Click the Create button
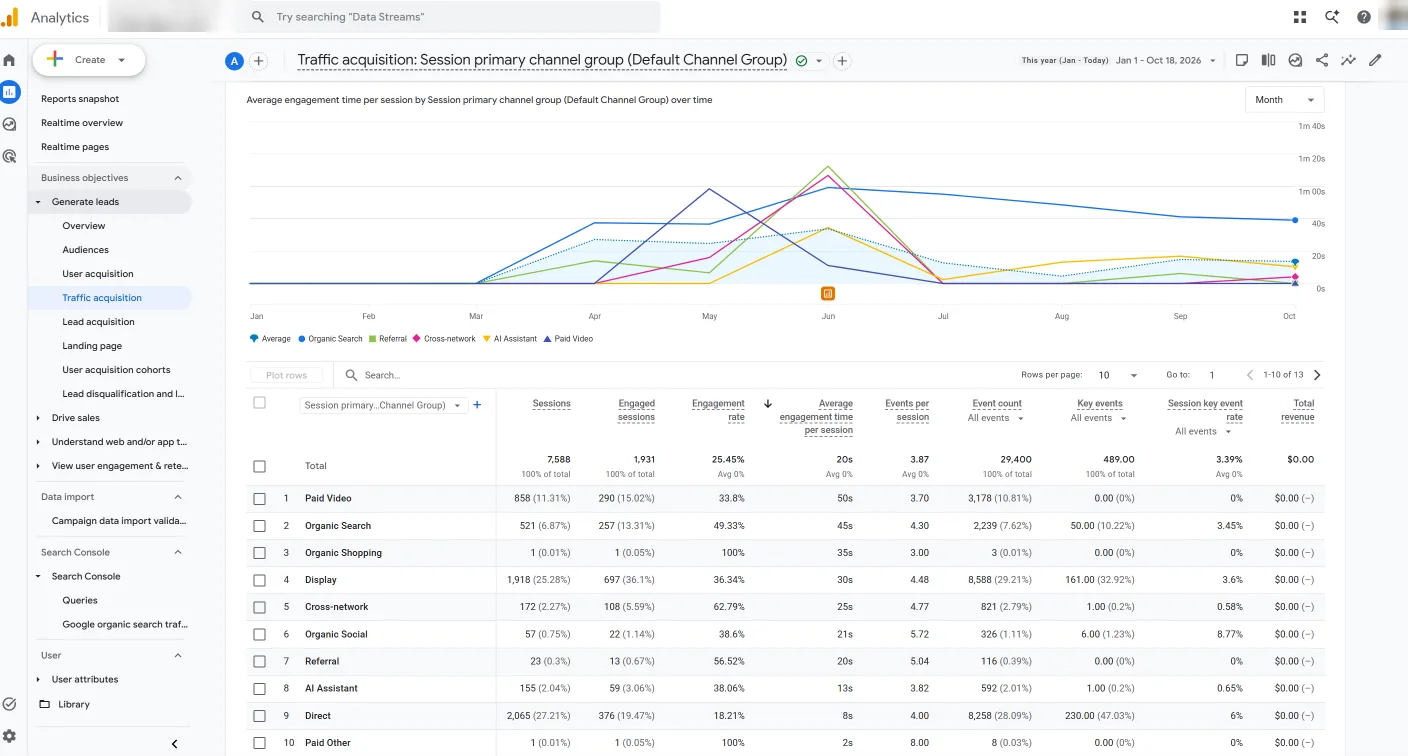The width and height of the screenshot is (1408, 756). click(x=89, y=60)
